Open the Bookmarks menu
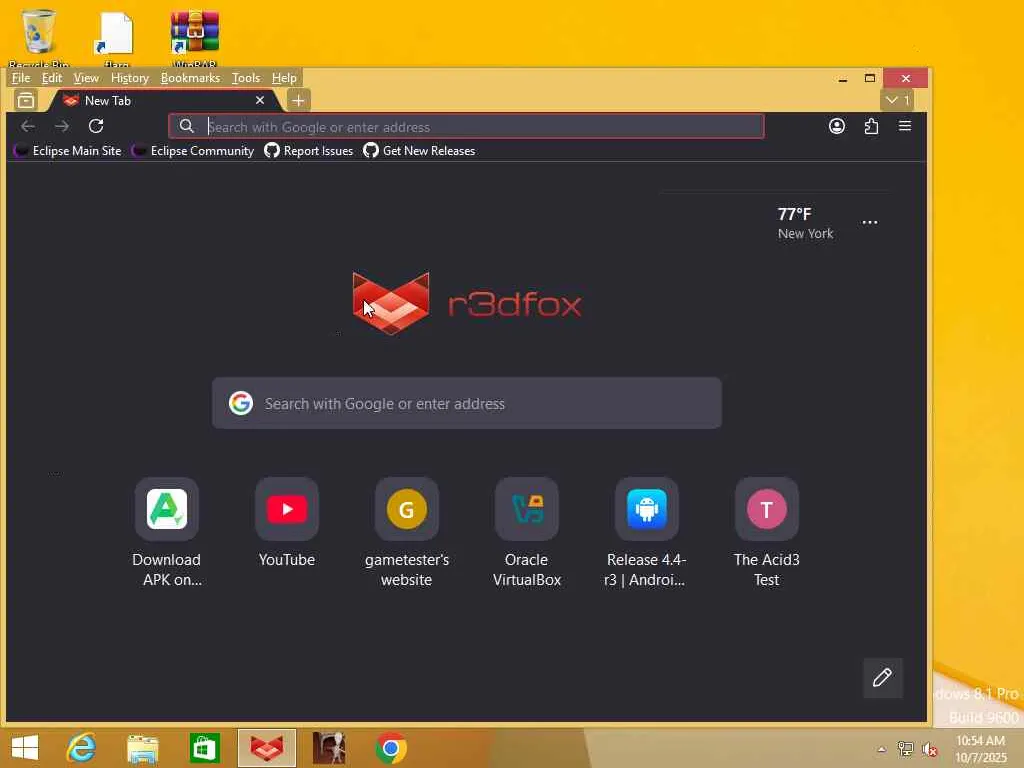Image resolution: width=1024 pixels, height=768 pixels. click(190, 78)
